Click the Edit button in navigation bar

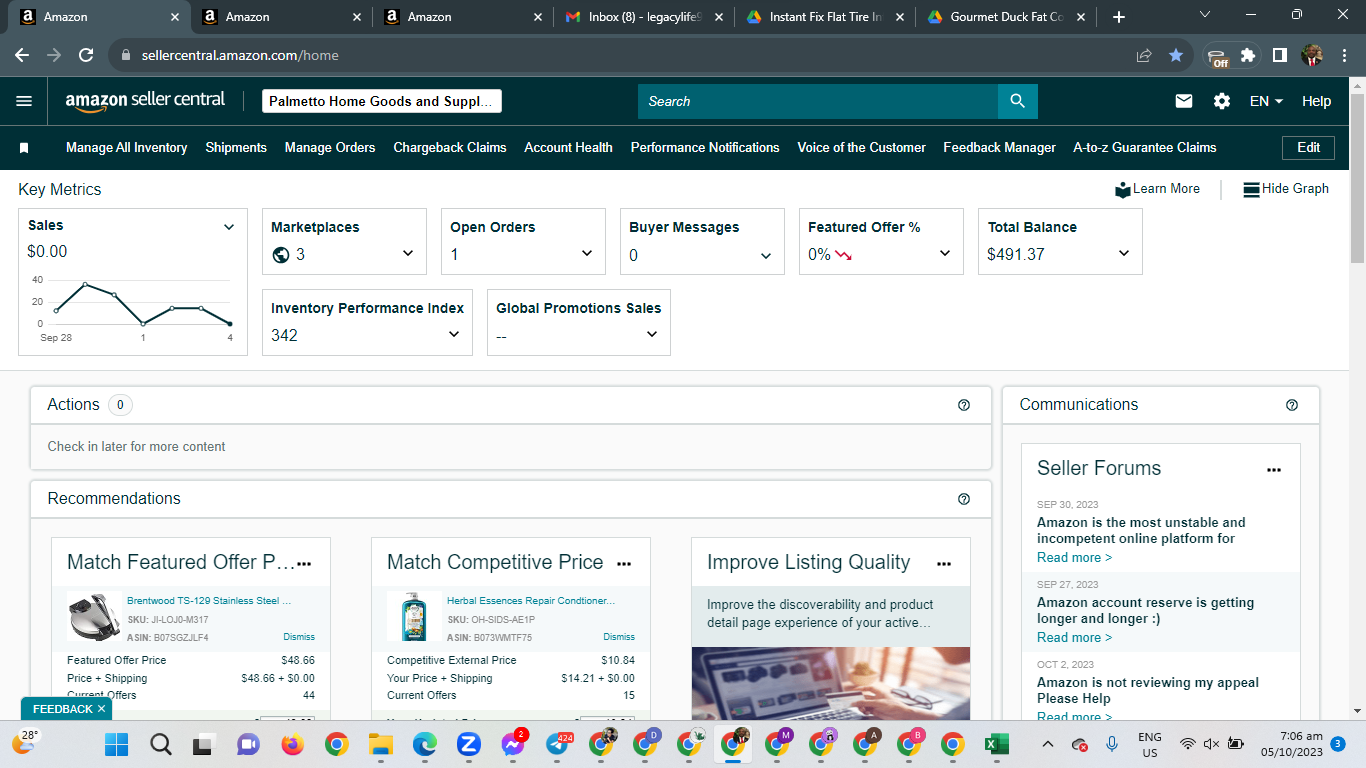pyautogui.click(x=1309, y=148)
